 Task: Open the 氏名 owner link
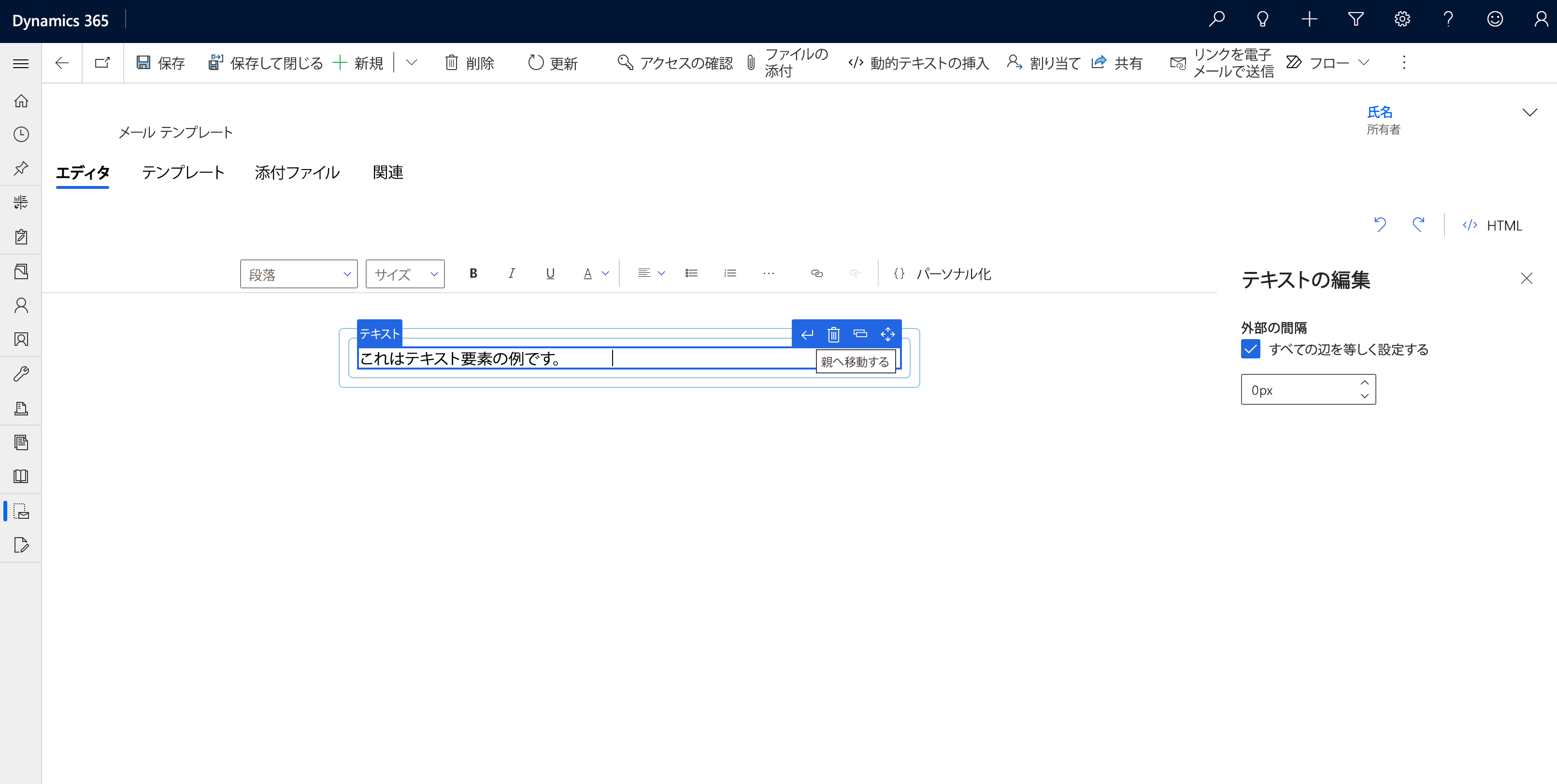coord(1379,113)
